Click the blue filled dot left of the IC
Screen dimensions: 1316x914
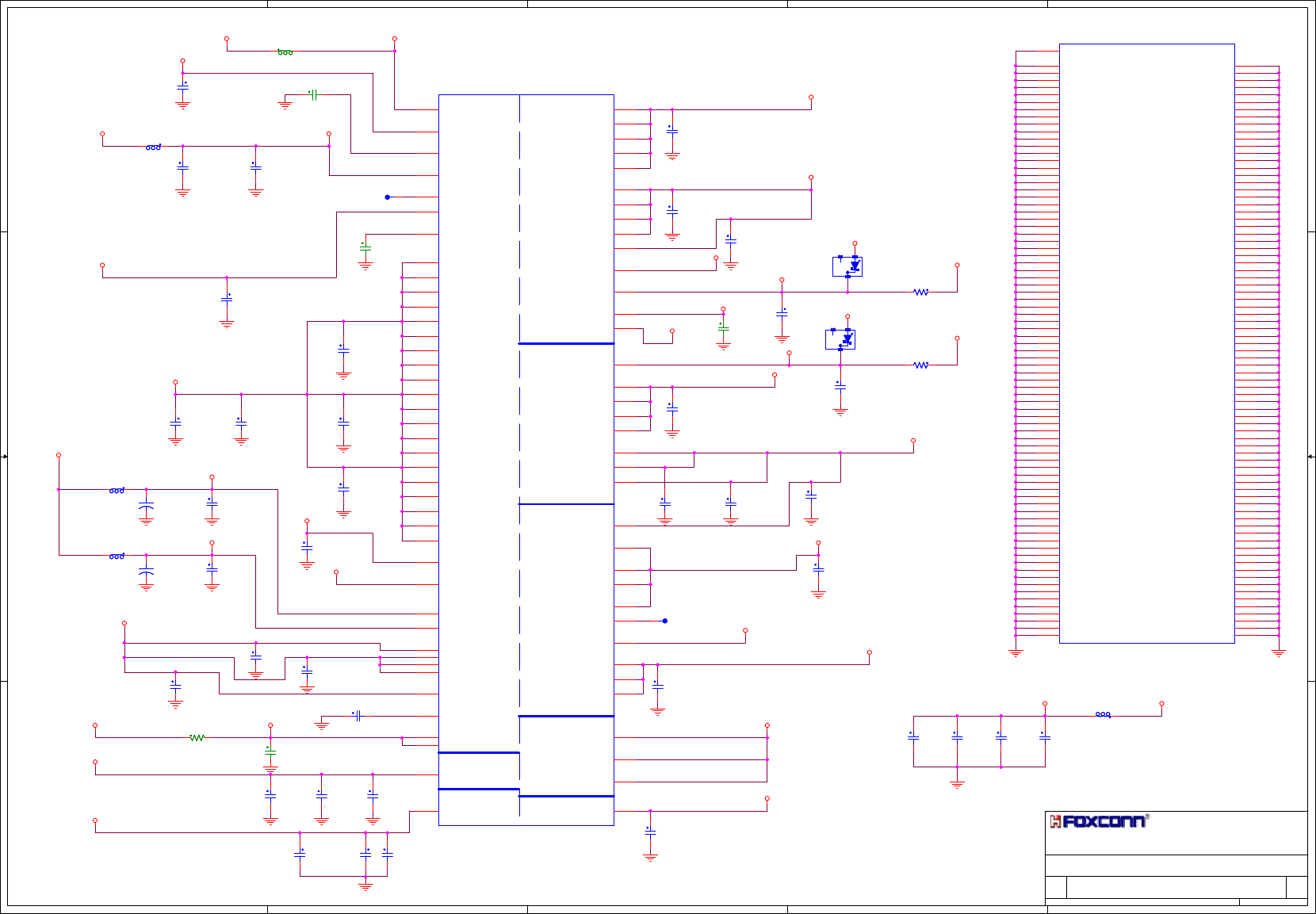pyautogui.click(x=388, y=197)
